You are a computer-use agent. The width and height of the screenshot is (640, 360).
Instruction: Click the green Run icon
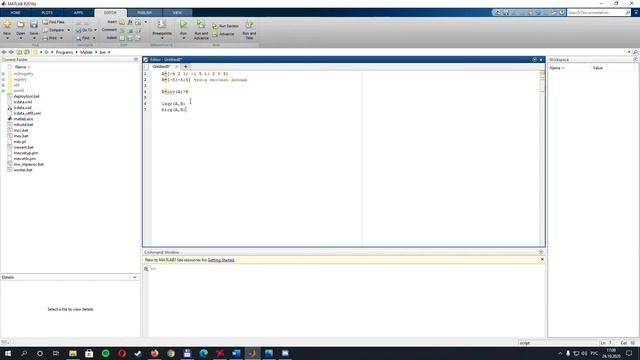[x=184, y=24]
